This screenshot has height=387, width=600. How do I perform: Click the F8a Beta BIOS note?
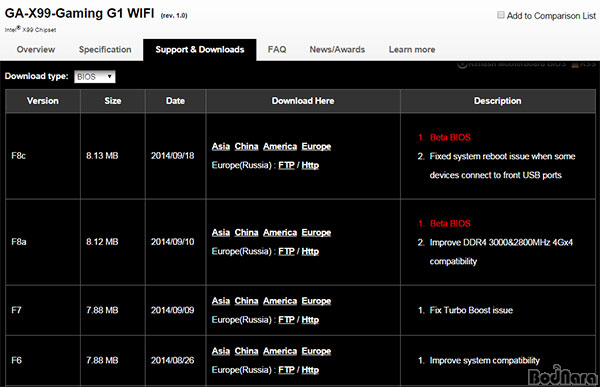click(450, 224)
